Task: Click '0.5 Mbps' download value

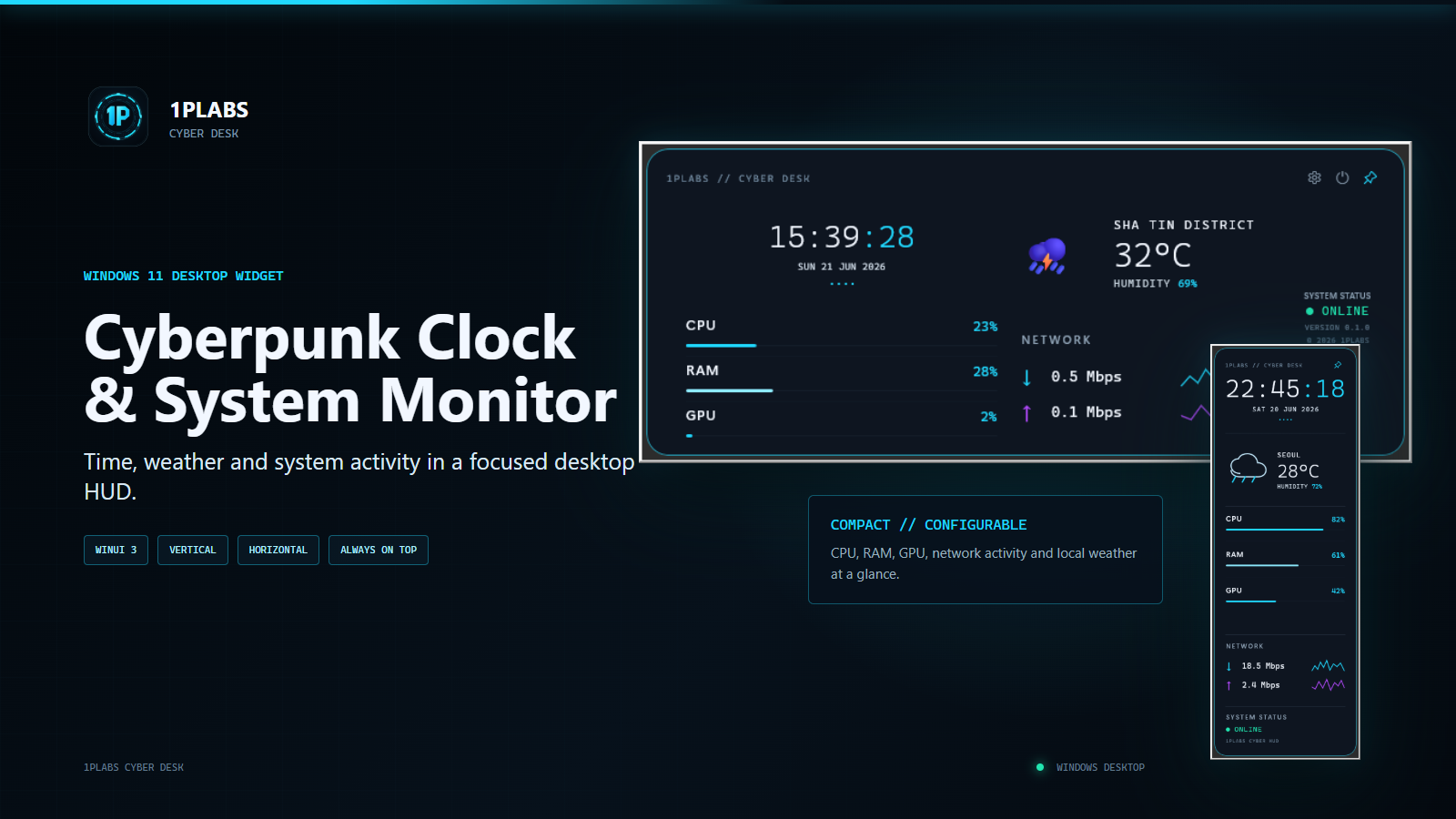Action: (x=1087, y=377)
